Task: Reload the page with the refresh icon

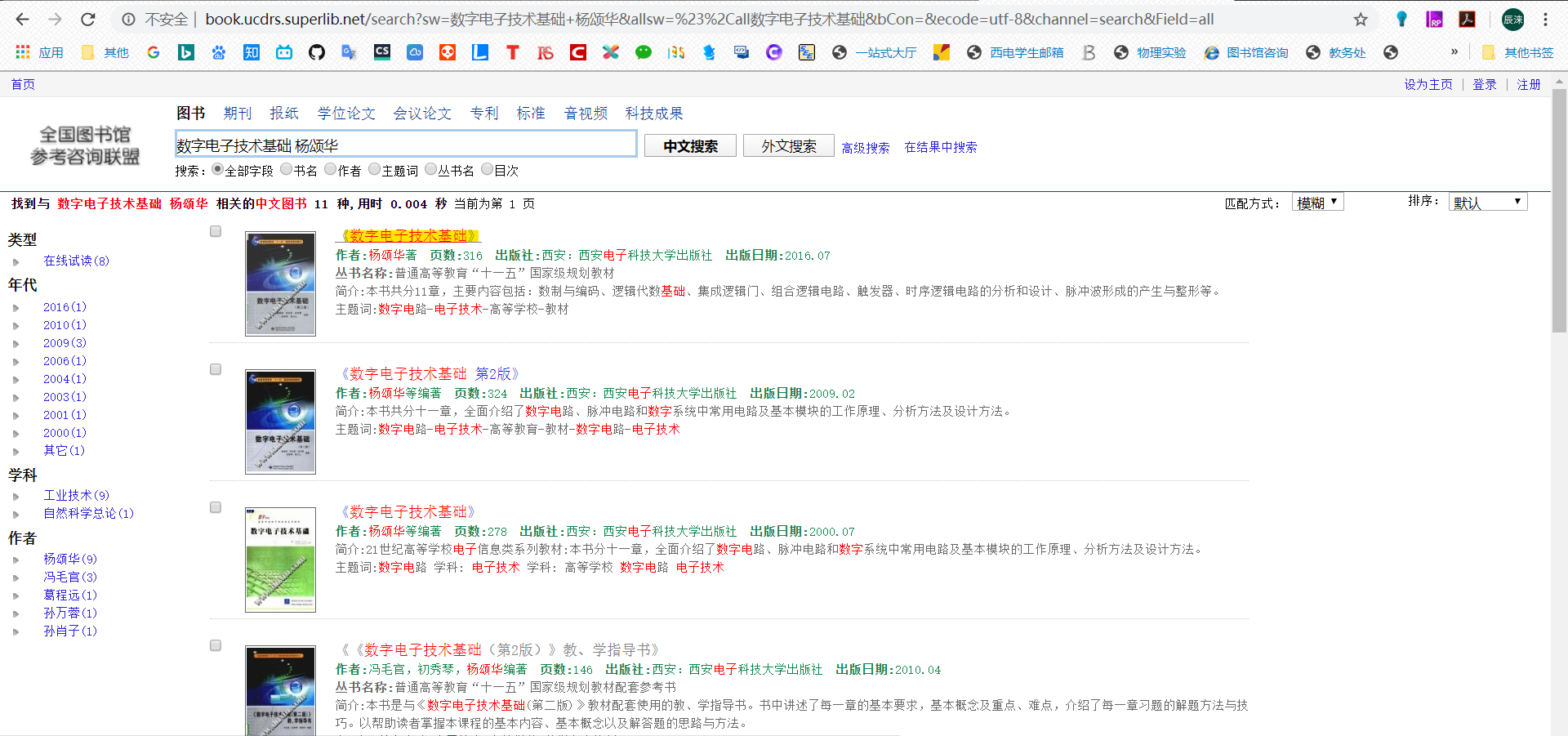Action: coord(88,19)
